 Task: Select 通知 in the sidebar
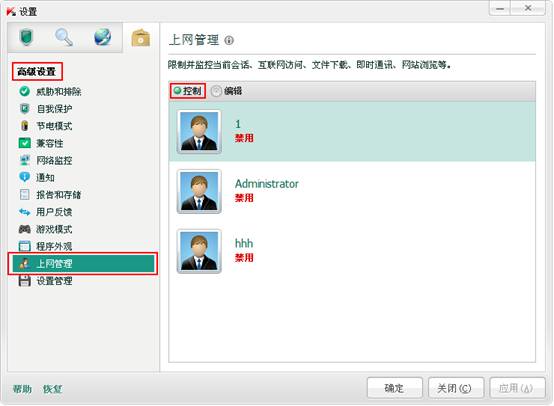tap(45, 177)
